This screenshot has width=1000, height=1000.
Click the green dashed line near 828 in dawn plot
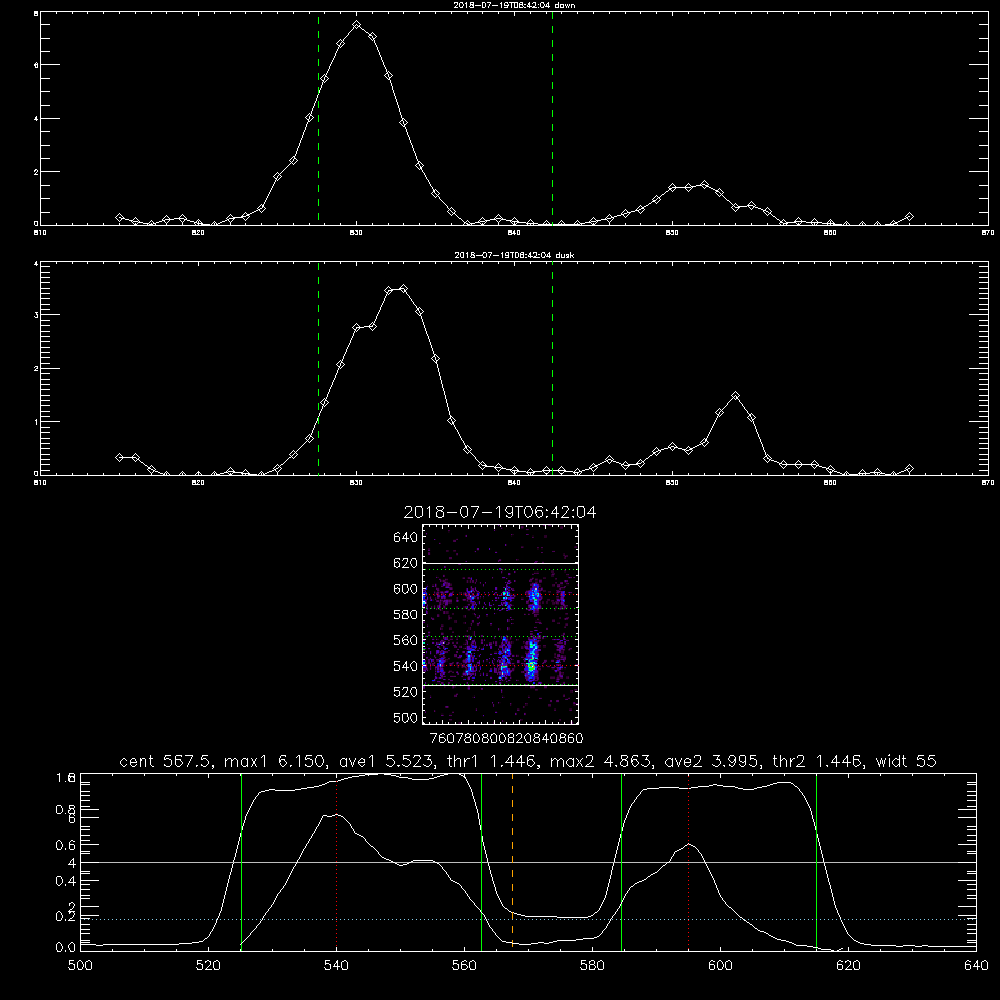coord(318,119)
